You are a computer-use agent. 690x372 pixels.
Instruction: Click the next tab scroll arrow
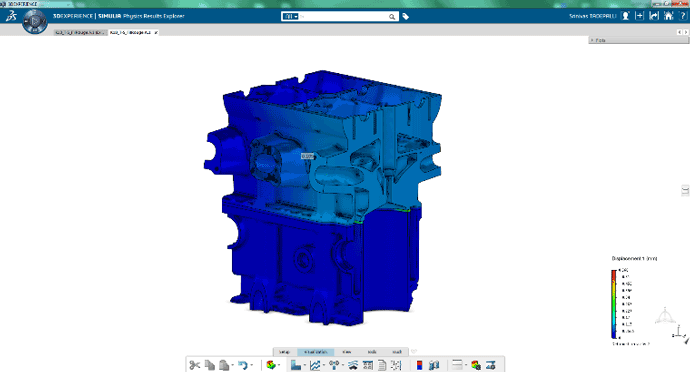(686, 32)
